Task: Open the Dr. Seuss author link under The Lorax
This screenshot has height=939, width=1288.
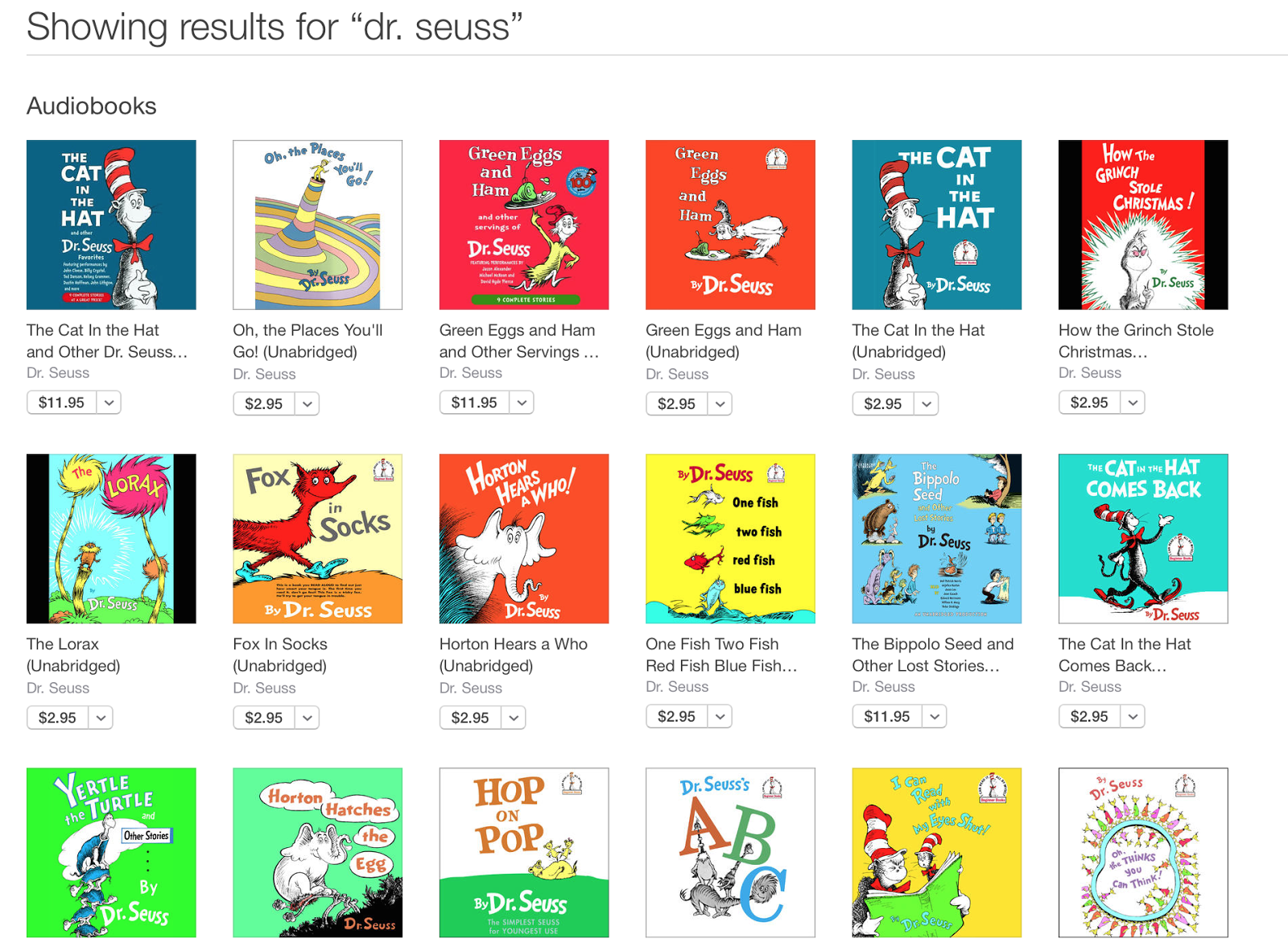Action: tap(60, 688)
